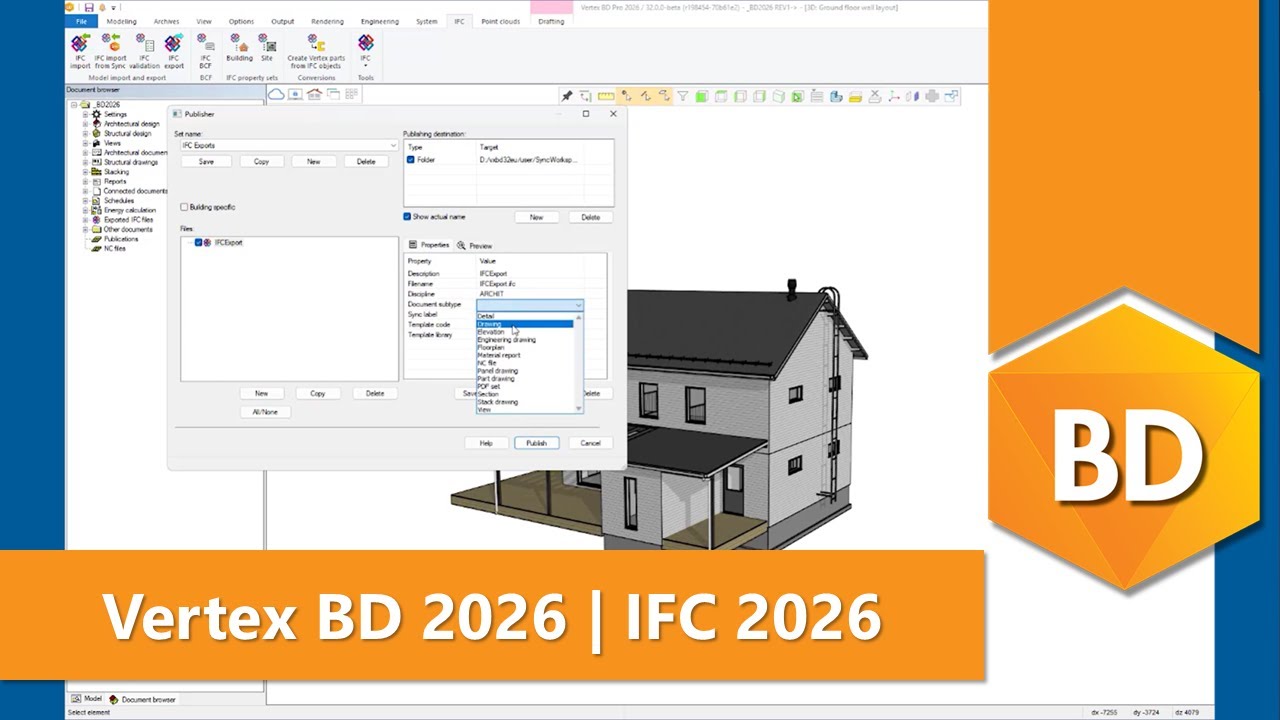
Task: Toggle the Show actual name checkbox
Action: point(407,216)
